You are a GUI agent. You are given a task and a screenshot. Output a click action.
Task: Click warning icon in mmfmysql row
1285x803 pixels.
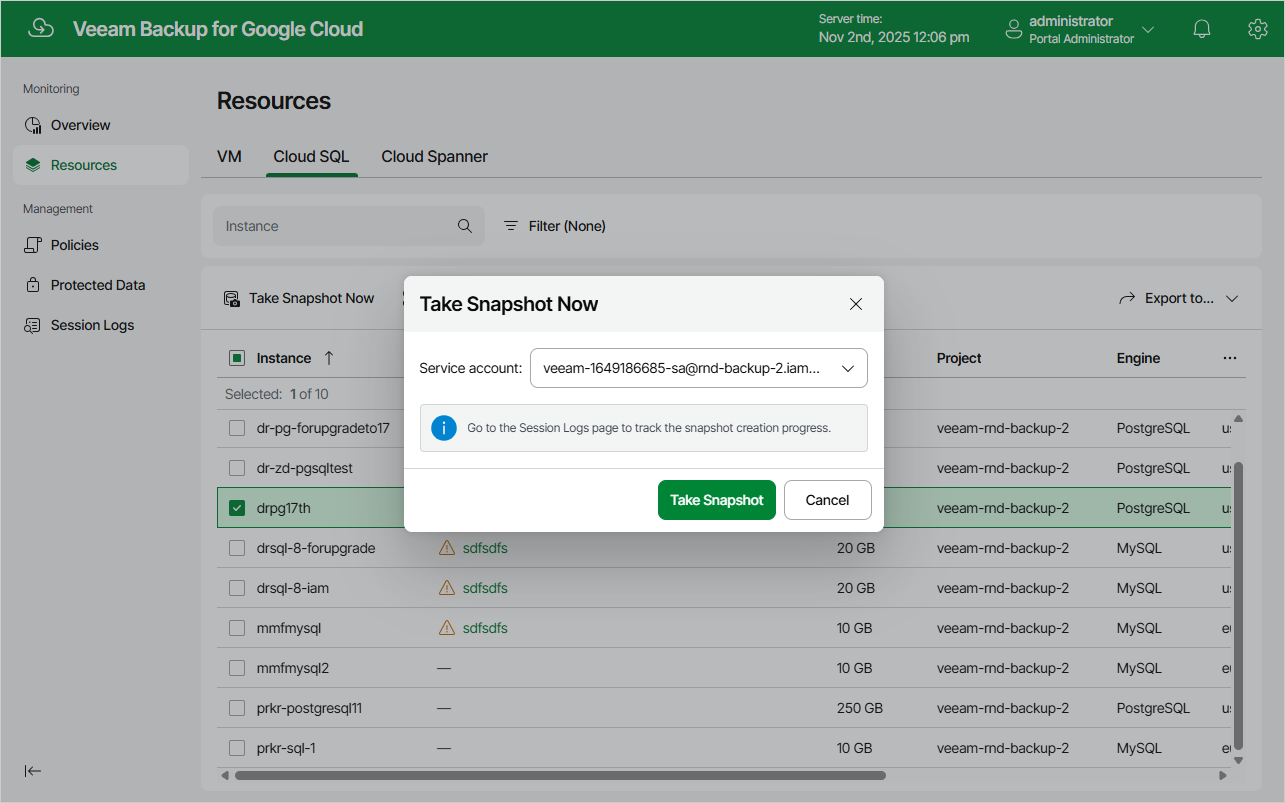pos(447,628)
